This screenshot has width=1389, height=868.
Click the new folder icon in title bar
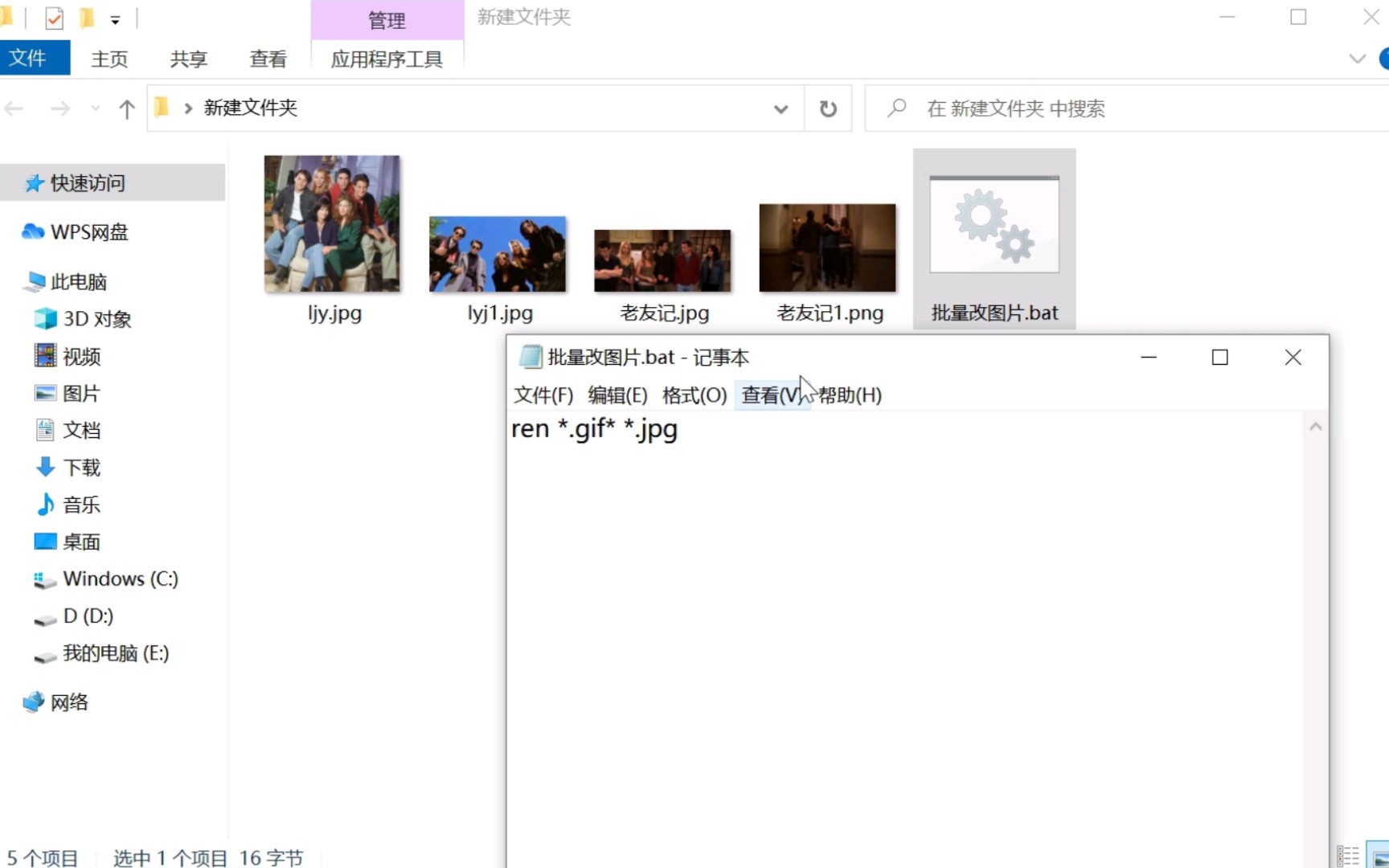pyautogui.click(x=87, y=18)
